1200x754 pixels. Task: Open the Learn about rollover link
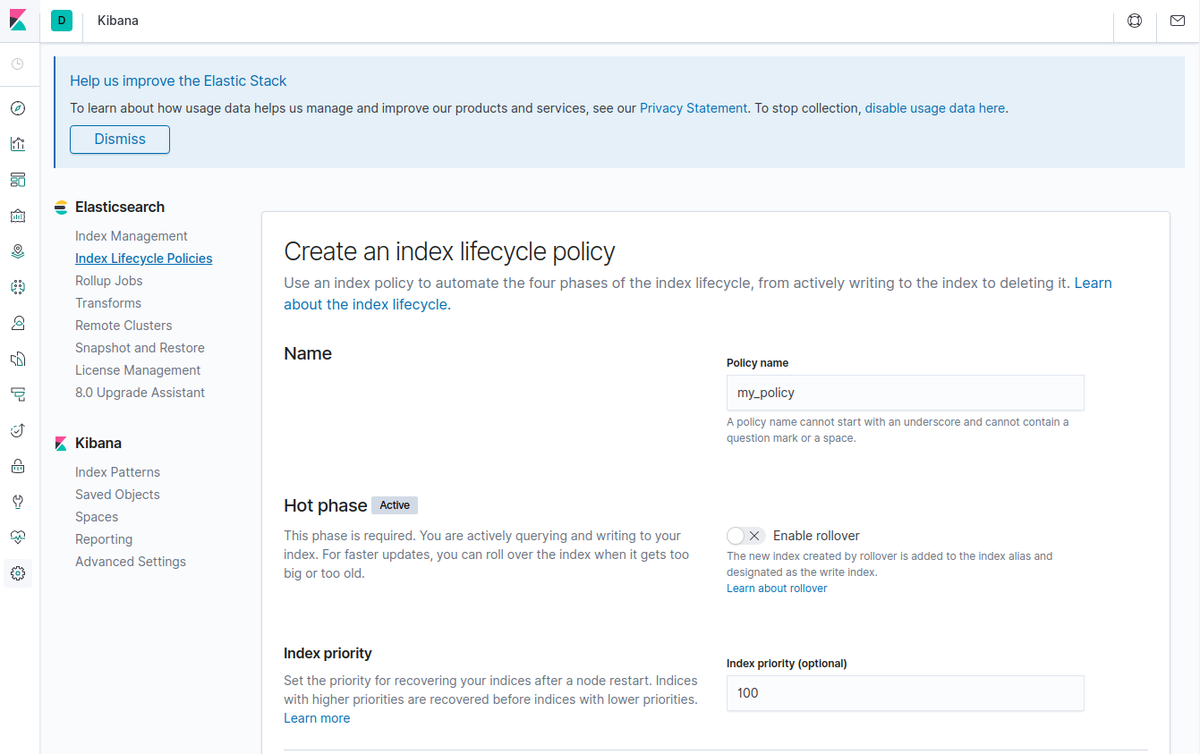pos(776,587)
